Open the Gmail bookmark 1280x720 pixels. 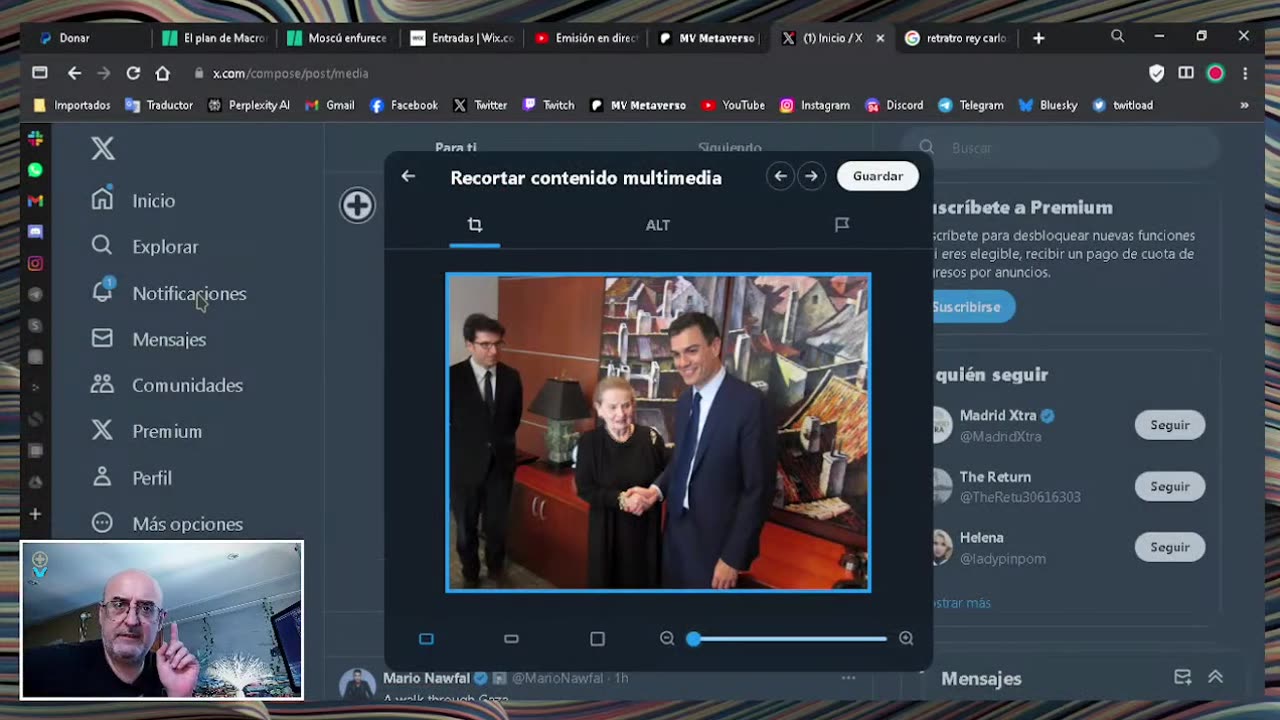point(330,105)
